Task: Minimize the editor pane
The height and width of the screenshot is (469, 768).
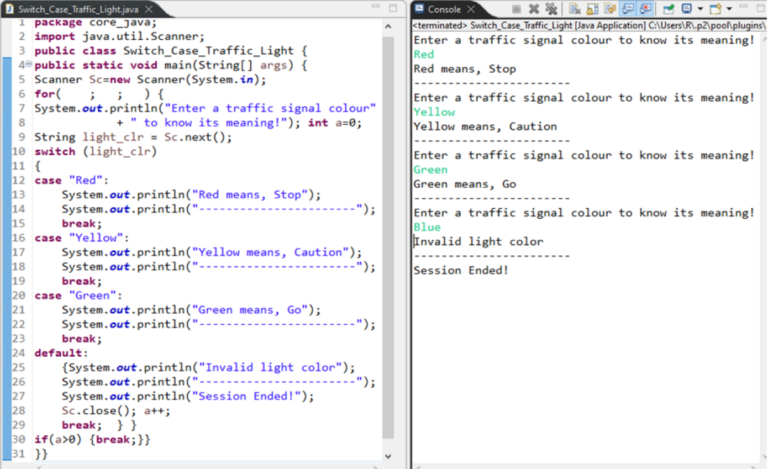Action: coord(375,6)
